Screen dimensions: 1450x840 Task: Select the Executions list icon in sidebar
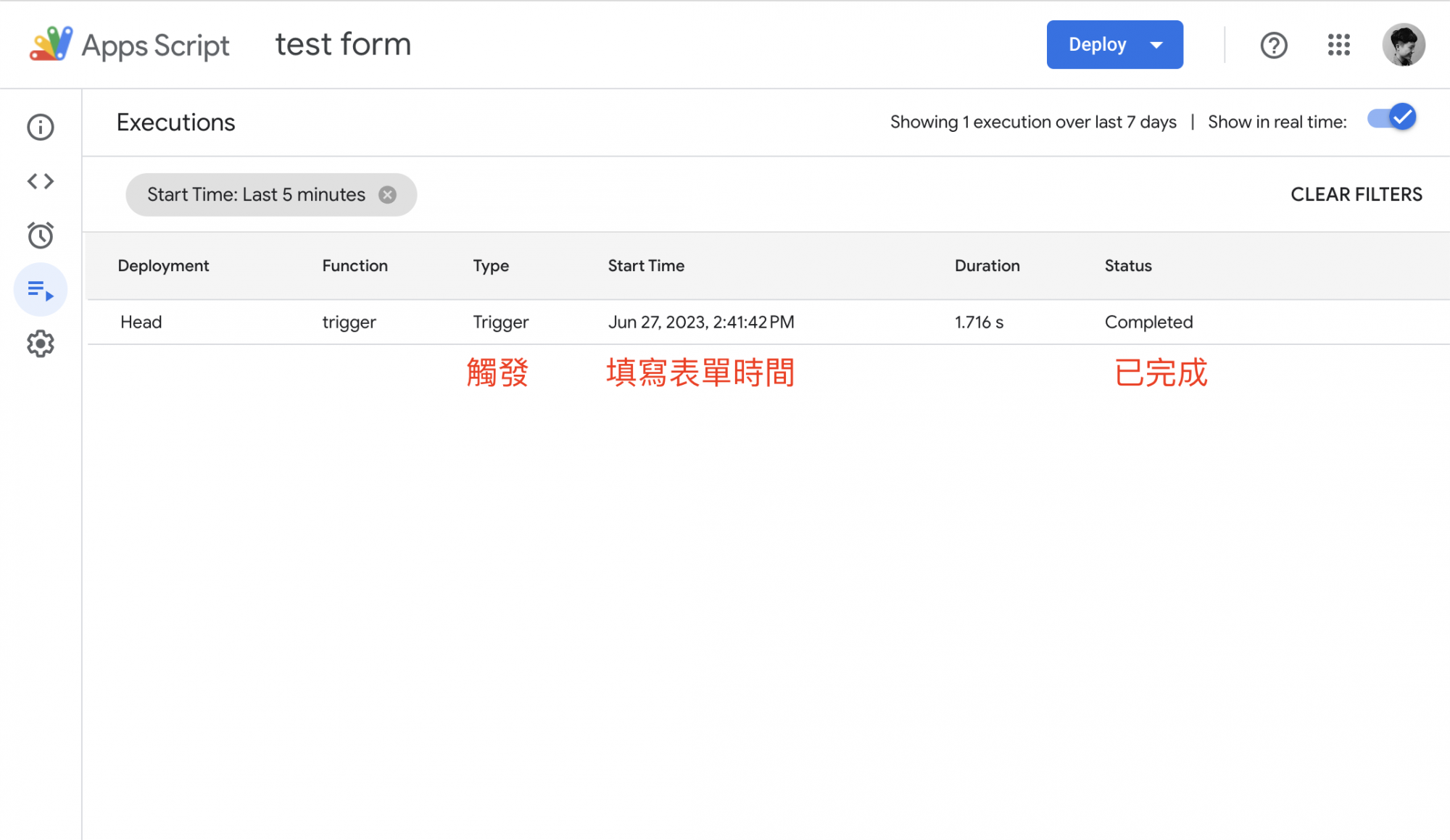(x=41, y=290)
